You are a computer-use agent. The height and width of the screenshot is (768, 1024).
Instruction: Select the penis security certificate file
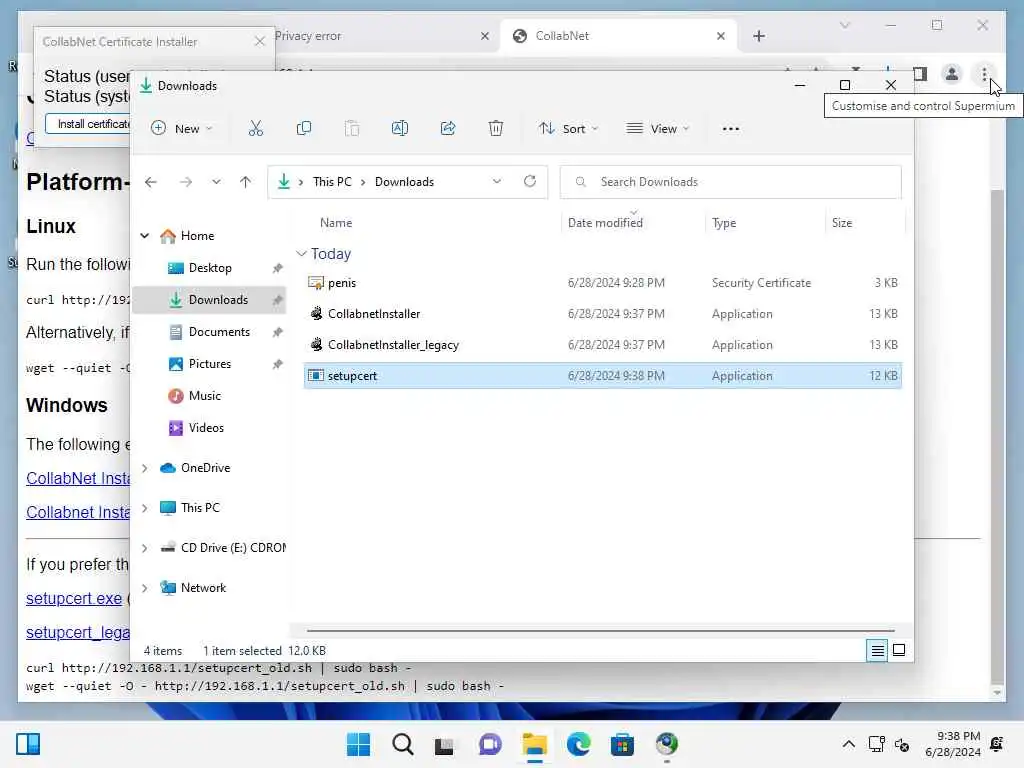click(602, 283)
